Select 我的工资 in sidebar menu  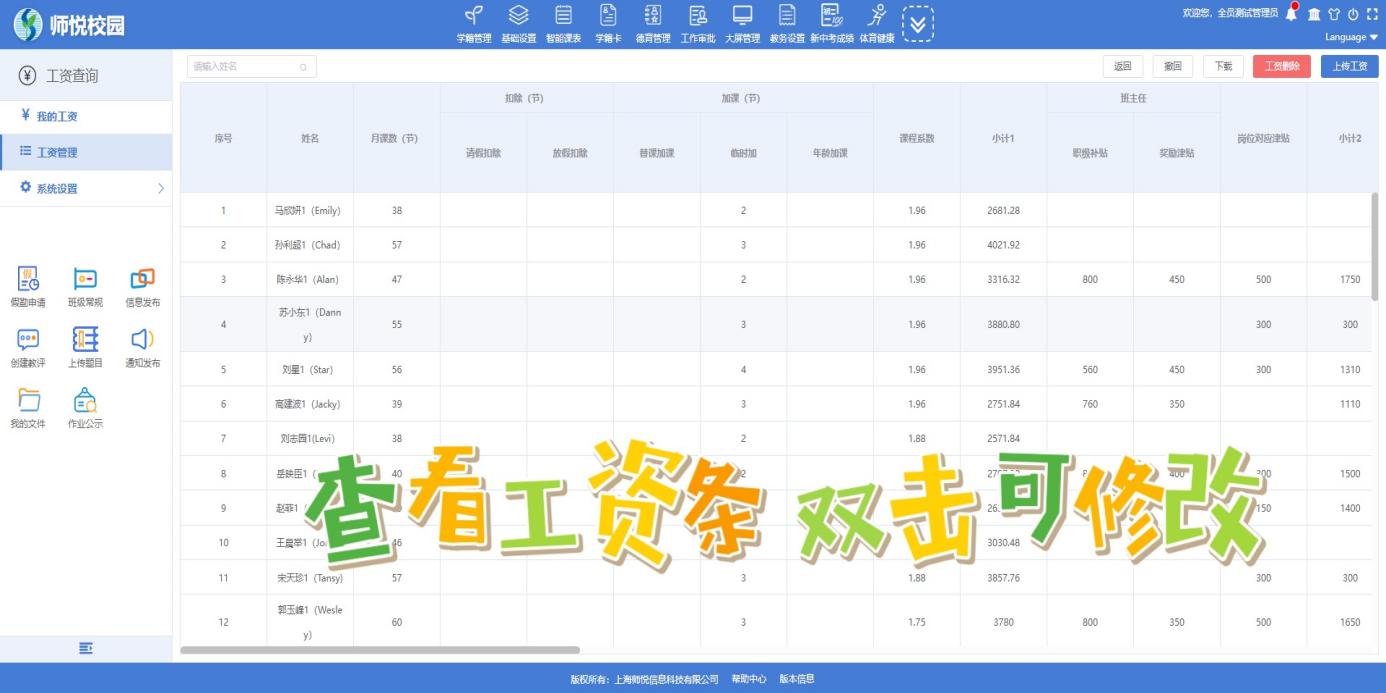click(x=57, y=116)
